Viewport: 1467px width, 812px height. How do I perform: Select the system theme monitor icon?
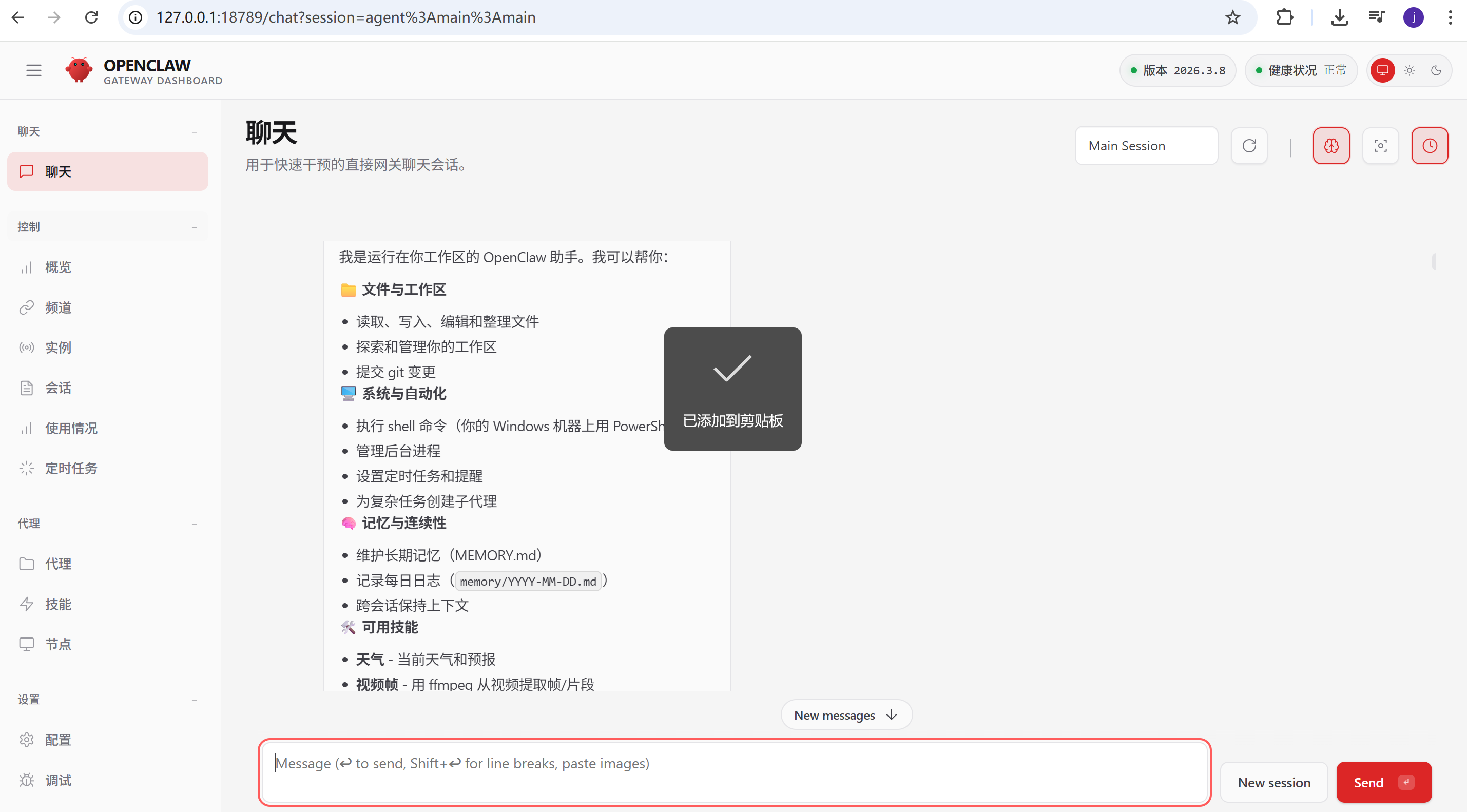(1382, 70)
